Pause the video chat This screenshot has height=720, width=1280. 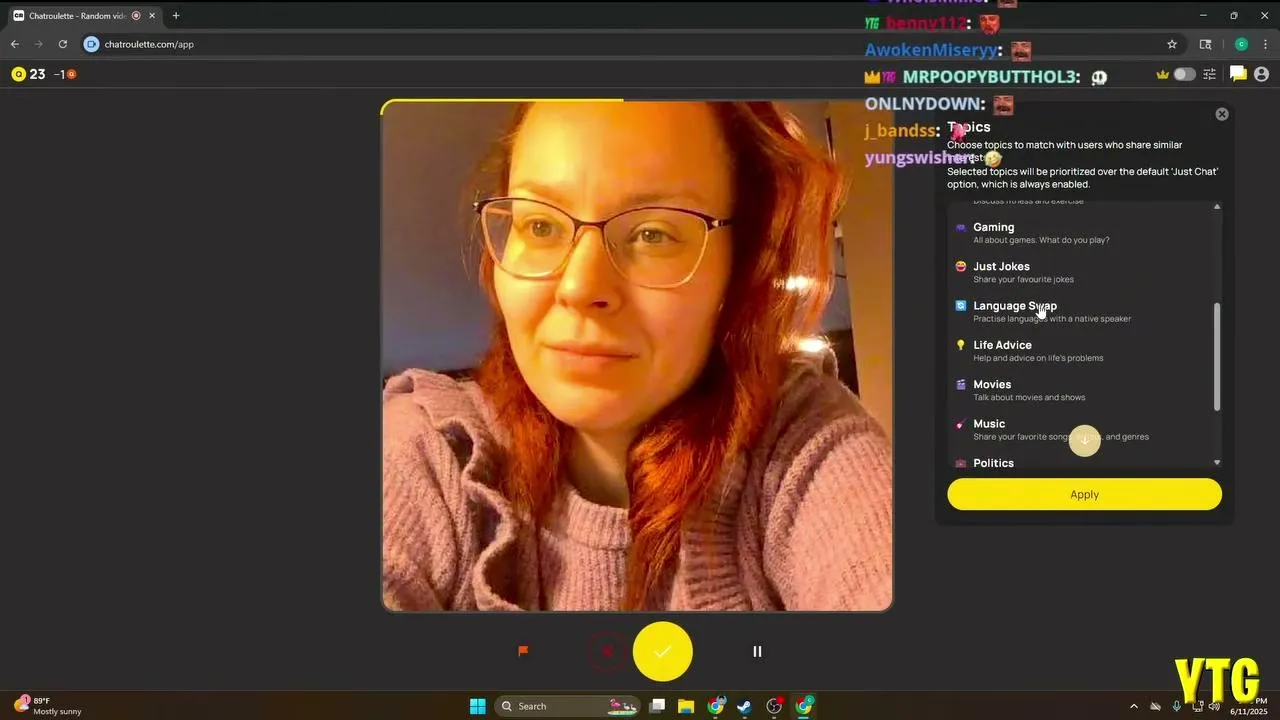point(757,651)
